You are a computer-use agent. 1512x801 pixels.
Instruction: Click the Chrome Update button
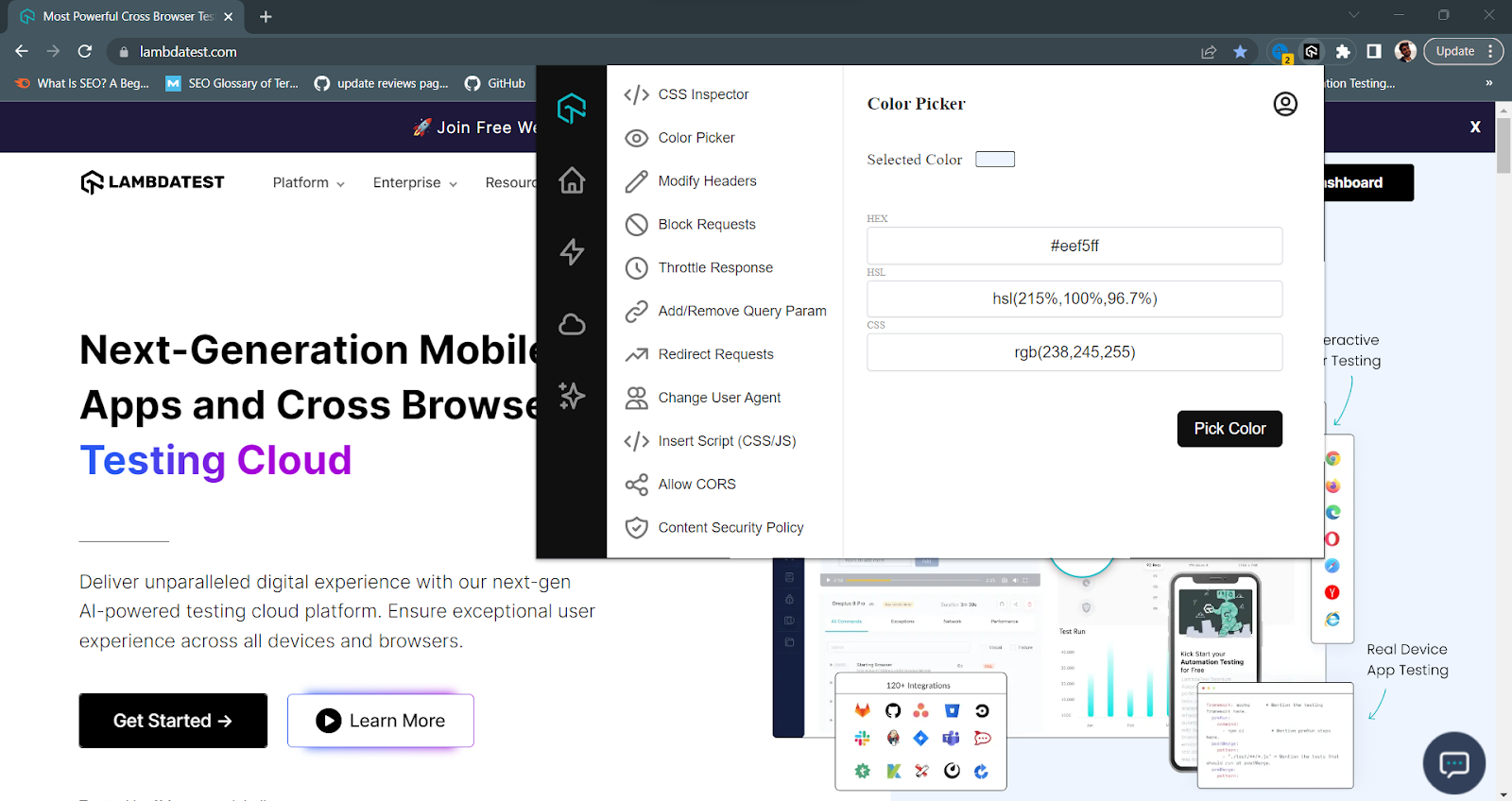(x=1454, y=52)
